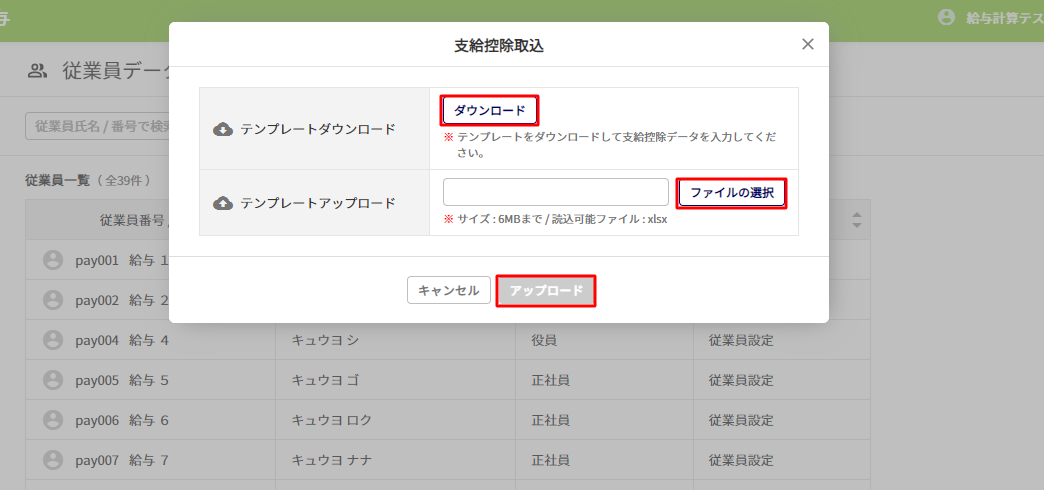
Task: Click avatar icon for pay007
Action: [53, 460]
